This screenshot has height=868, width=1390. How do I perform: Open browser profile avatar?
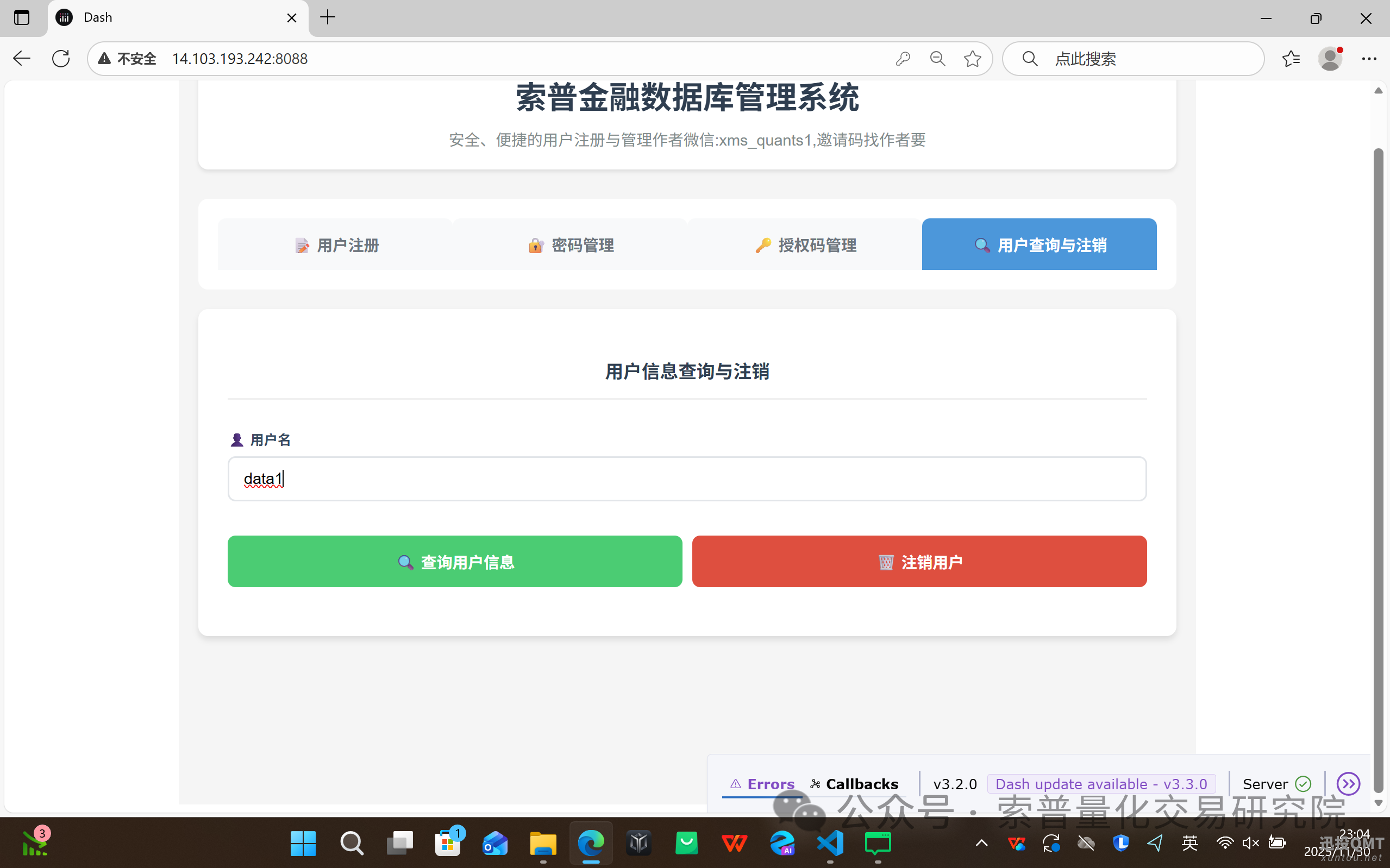tap(1330, 59)
